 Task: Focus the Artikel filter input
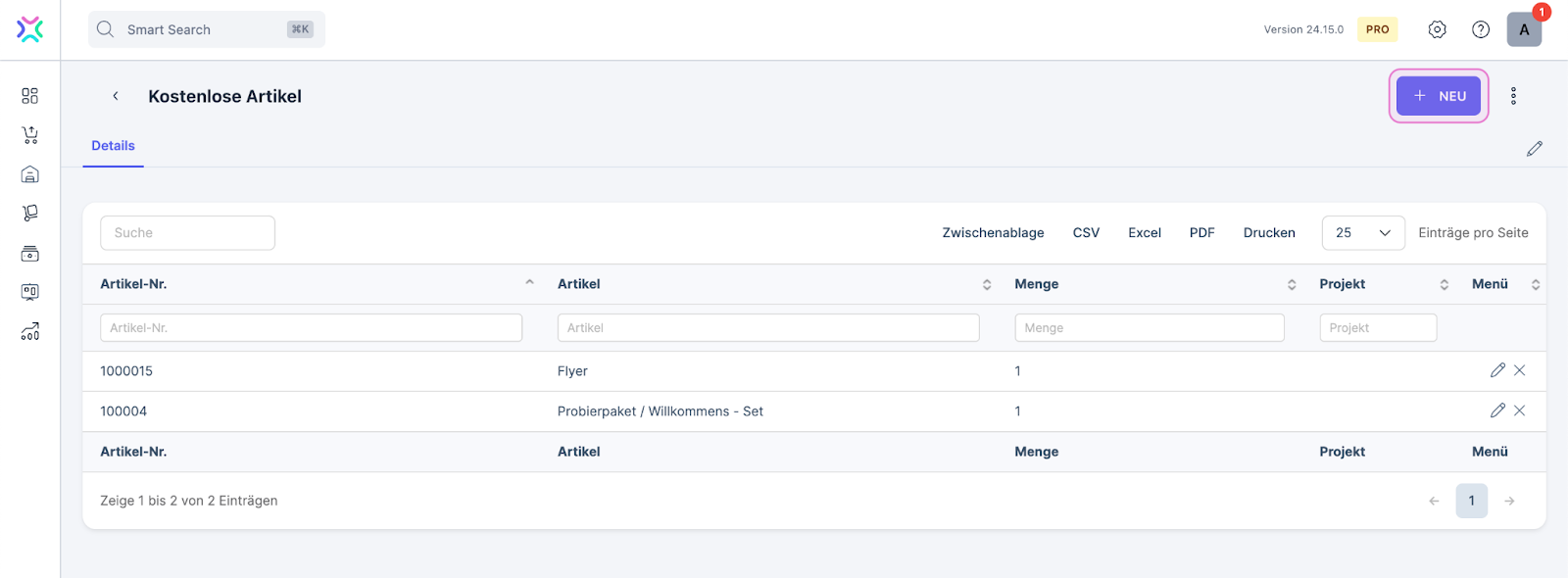click(767, 328)
